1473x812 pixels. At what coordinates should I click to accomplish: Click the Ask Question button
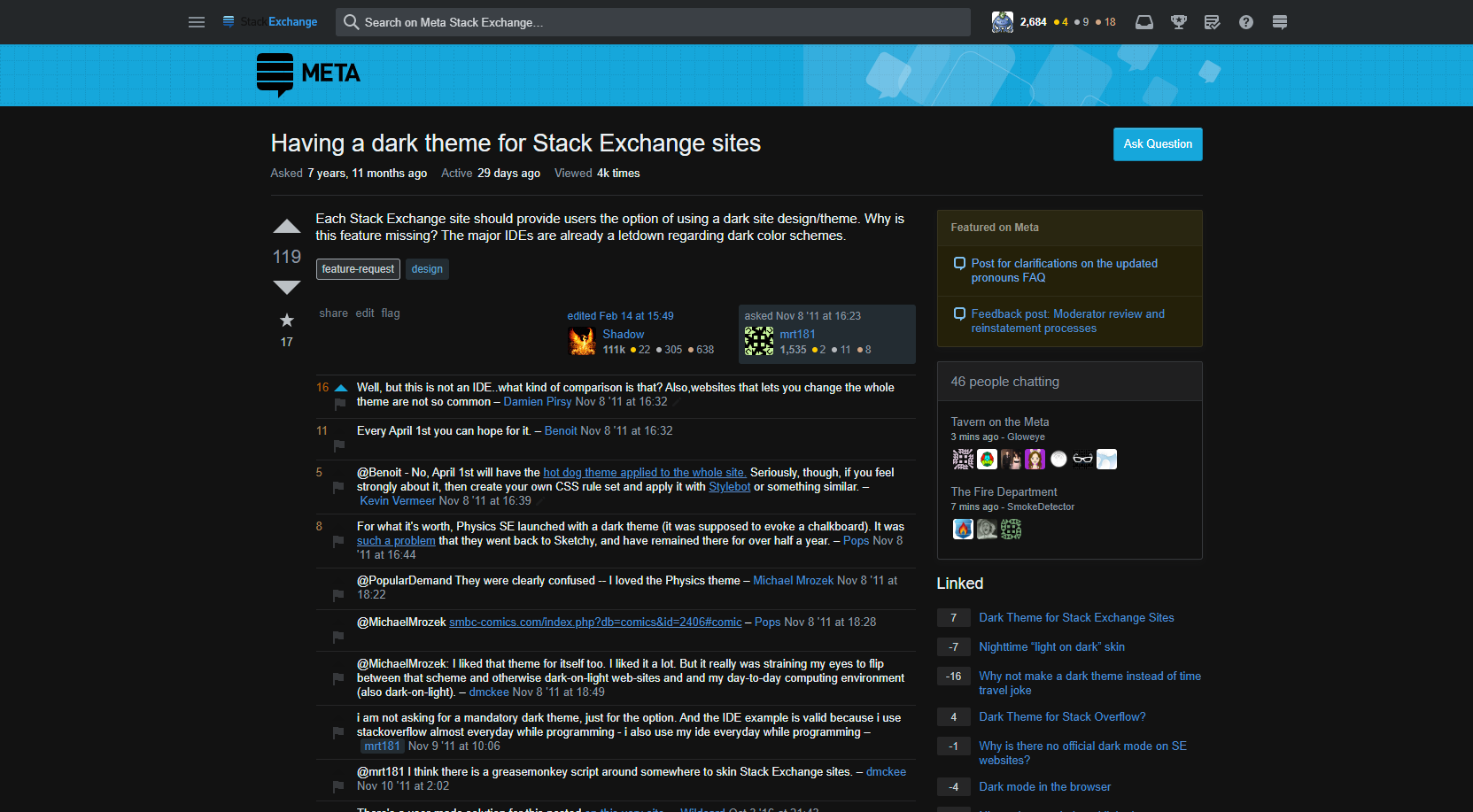1158,144
